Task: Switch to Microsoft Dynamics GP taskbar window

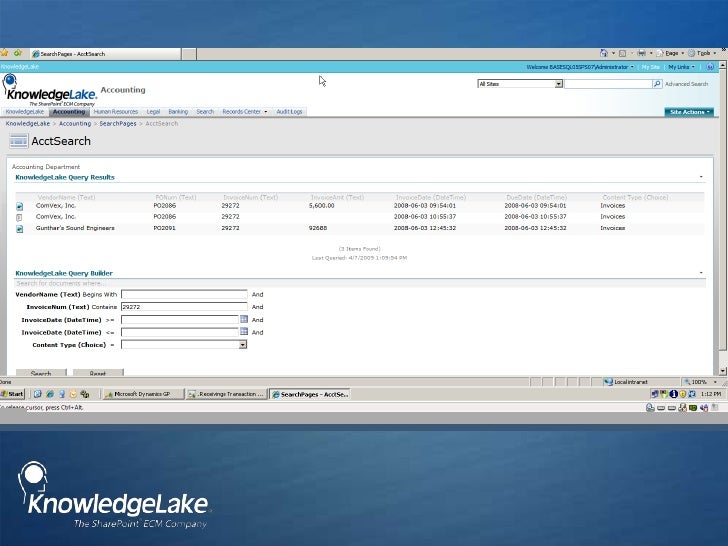Action: (143, 394)
